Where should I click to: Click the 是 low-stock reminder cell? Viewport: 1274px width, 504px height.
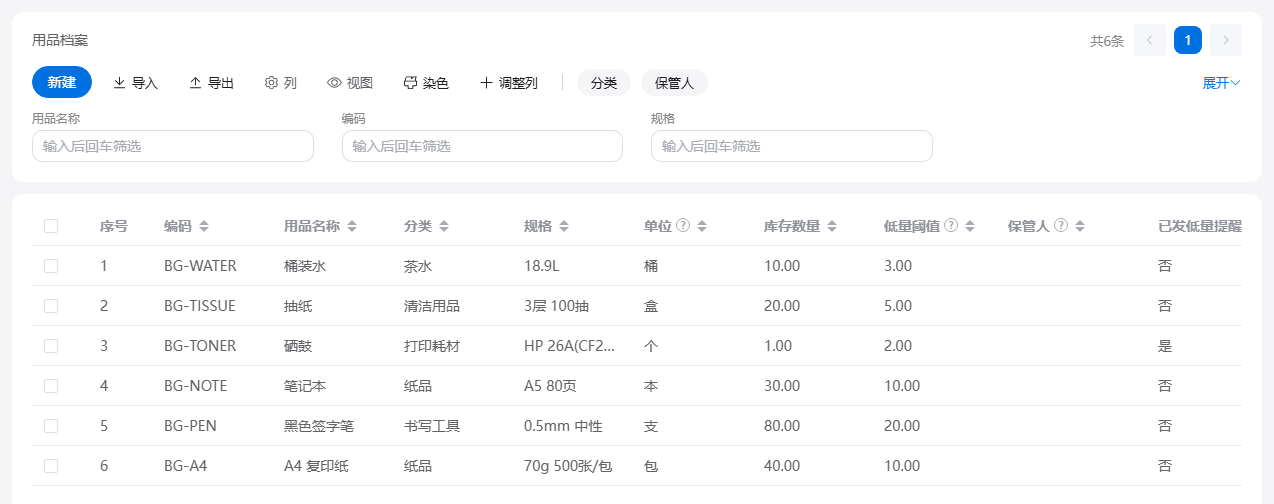point(1165,346)
